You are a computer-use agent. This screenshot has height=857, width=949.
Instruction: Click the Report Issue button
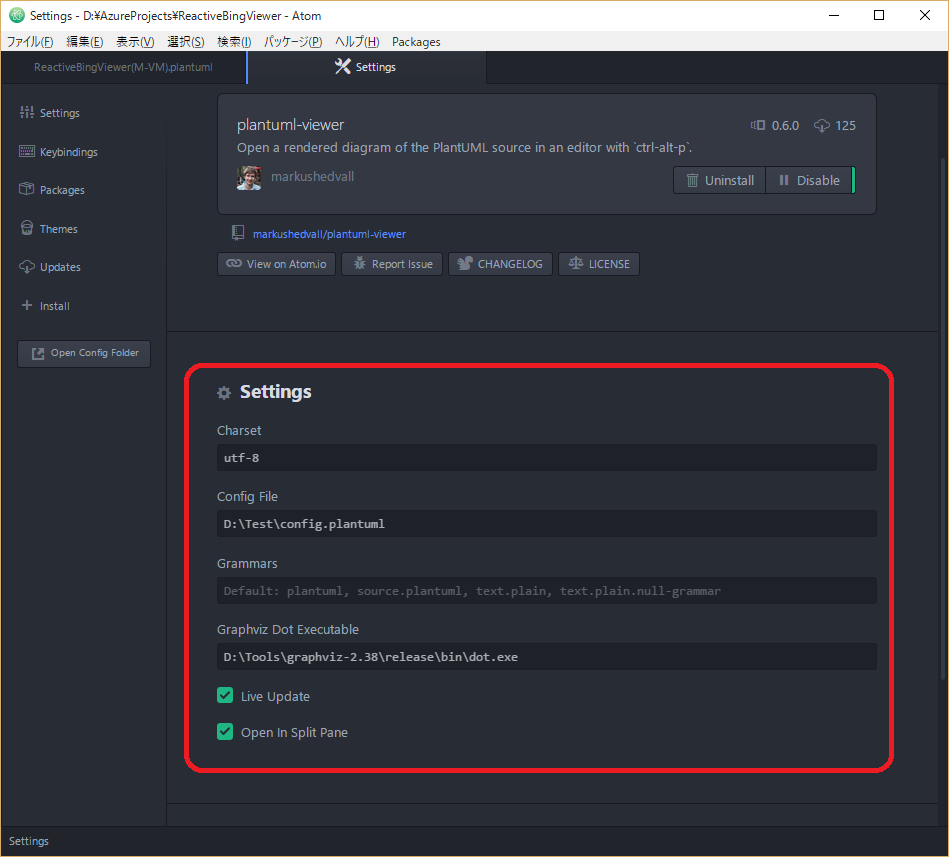[x=392, y=264]
